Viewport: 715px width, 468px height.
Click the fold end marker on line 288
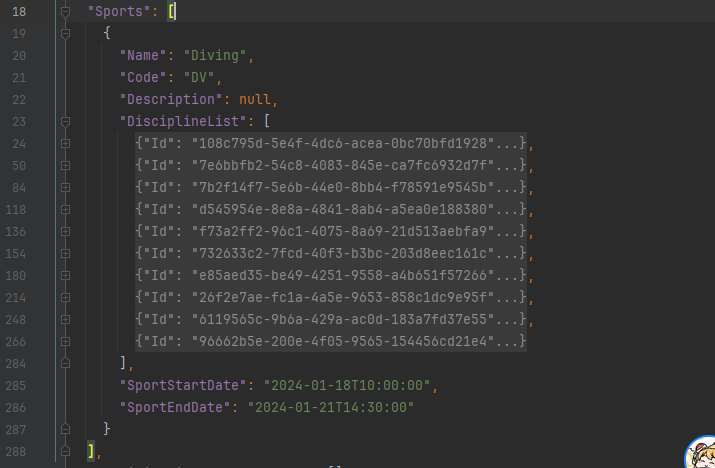pyautogui.click(x=65, y=451)
